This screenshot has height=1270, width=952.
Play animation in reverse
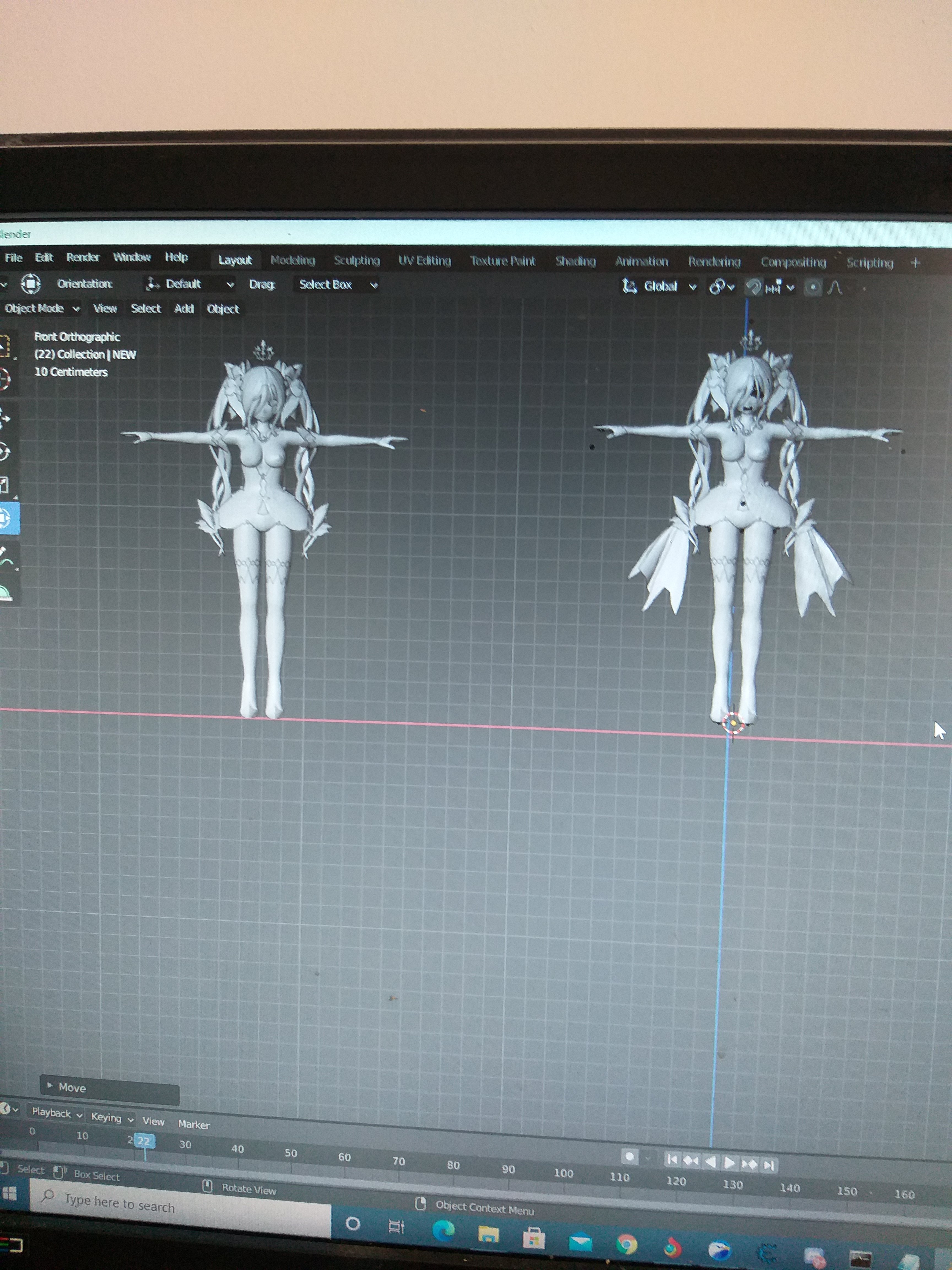click(710, 1162)
